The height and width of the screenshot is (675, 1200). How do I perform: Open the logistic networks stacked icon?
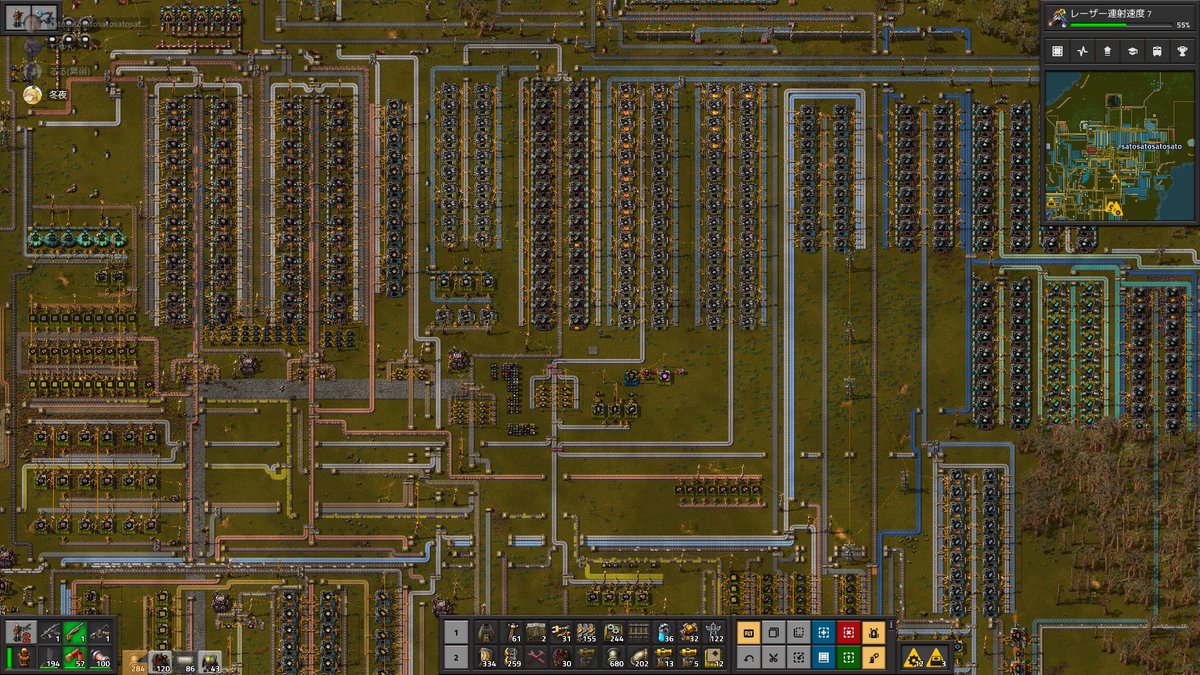[x=1108, y=50]
